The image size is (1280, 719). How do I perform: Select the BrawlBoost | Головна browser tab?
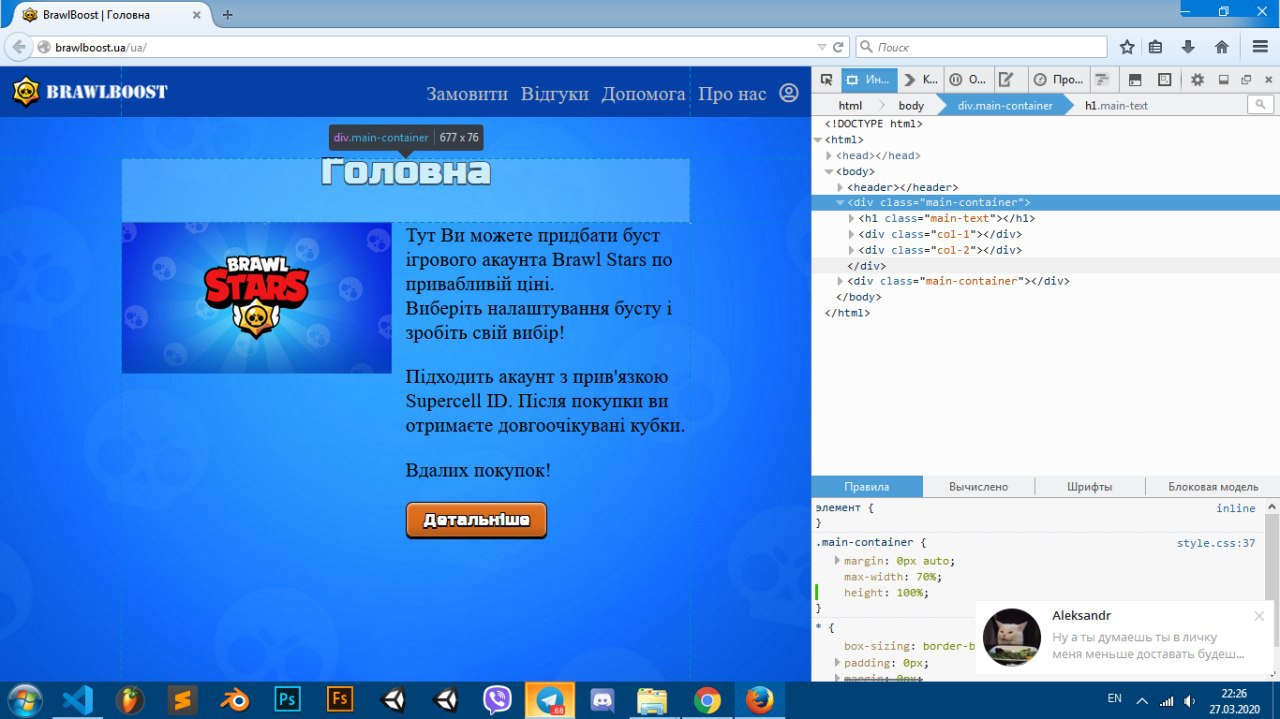[x=108, y=15]
